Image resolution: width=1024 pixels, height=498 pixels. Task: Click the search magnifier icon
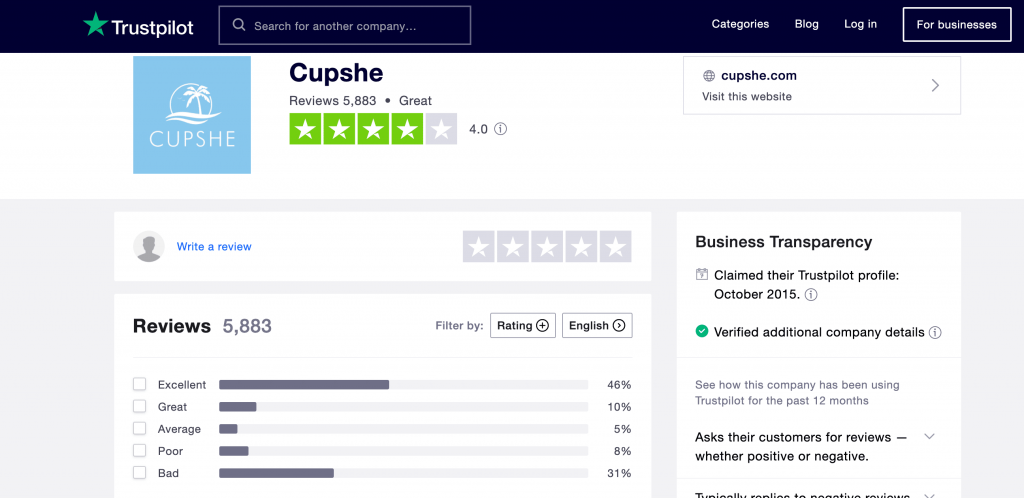tap(239, 25)
